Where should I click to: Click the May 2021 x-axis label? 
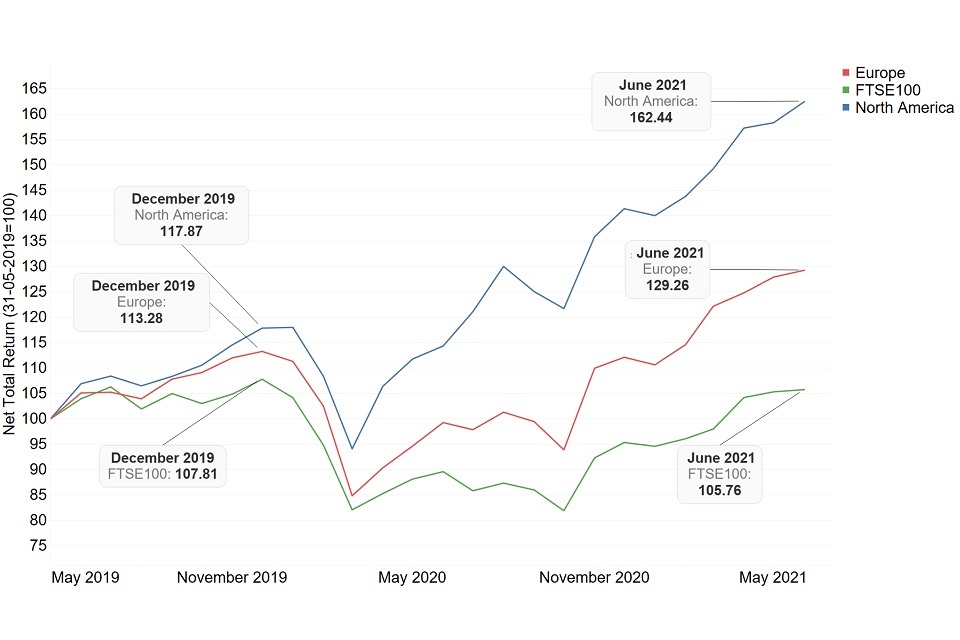(772, 577)
